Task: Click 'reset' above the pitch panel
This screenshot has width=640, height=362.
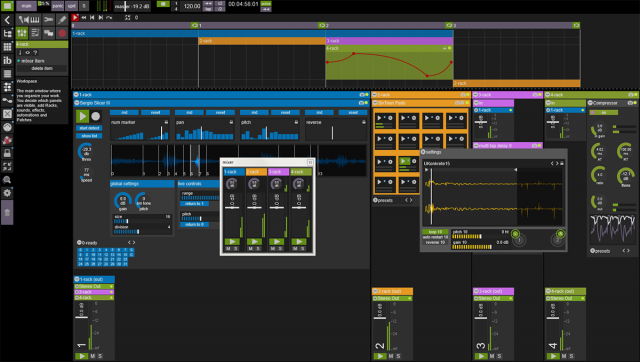Action: 285,112
